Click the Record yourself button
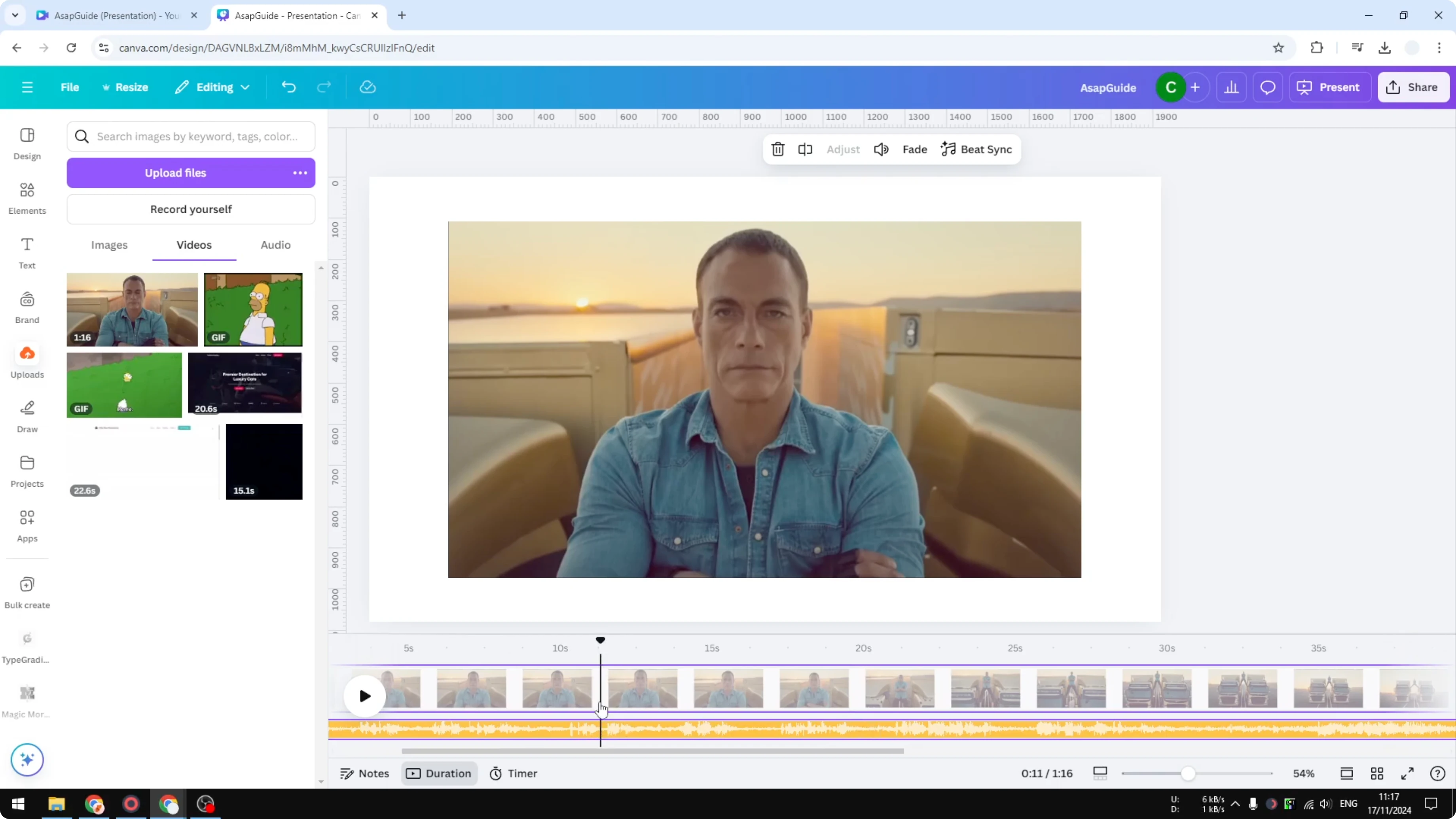 191,209
